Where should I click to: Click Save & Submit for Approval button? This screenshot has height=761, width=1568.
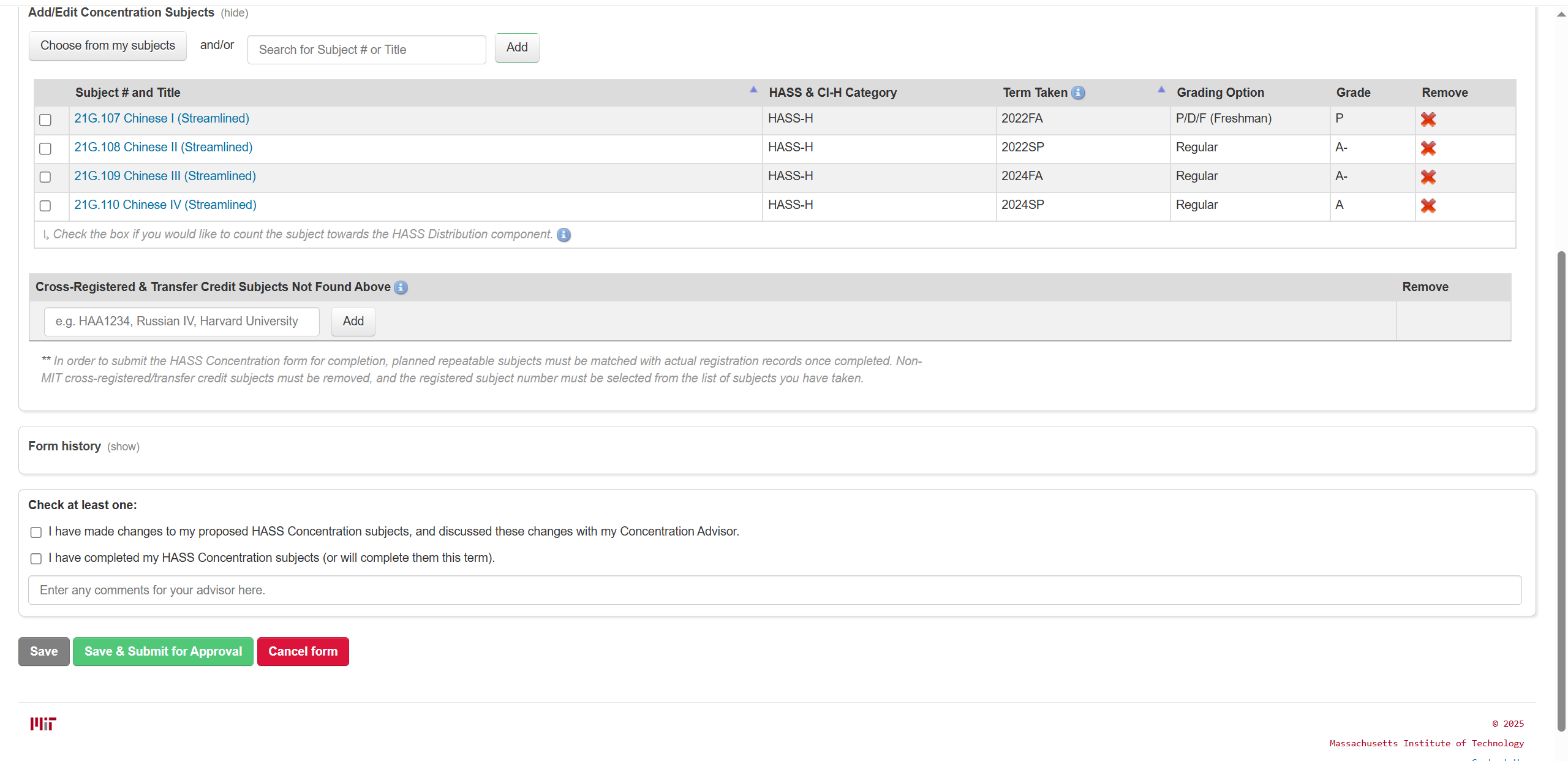coord(163,651)
